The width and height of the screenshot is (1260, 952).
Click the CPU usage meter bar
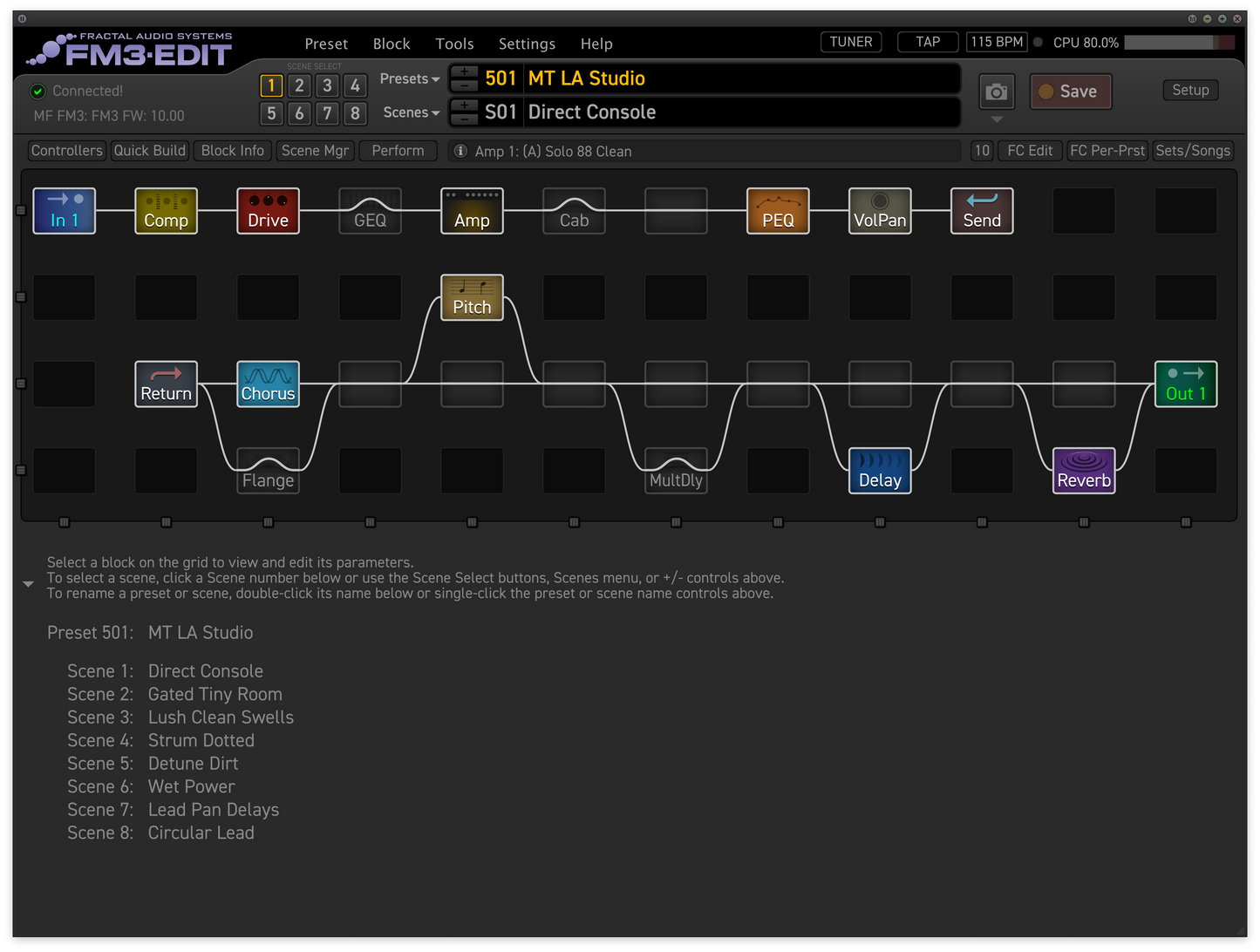[x=1179, y=43]
